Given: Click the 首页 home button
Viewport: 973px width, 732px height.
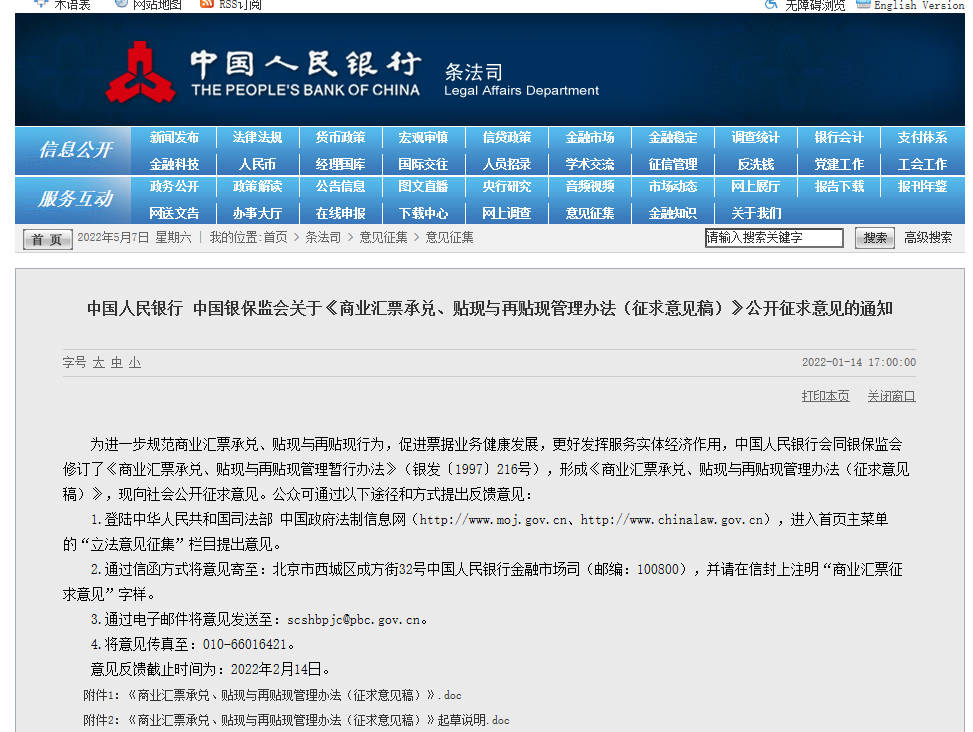Looking at the screenshot, I should pyautogui.click(x=48, y=239).
